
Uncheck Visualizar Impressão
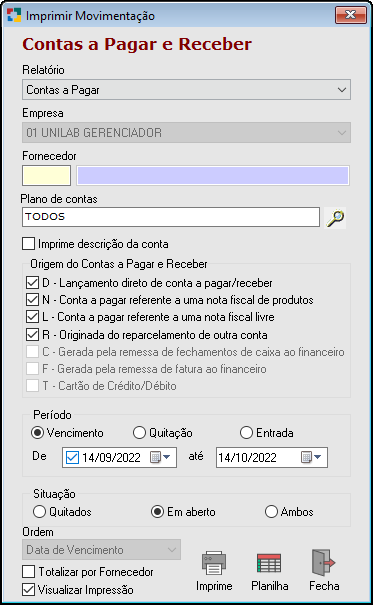(x=29, y=590)
